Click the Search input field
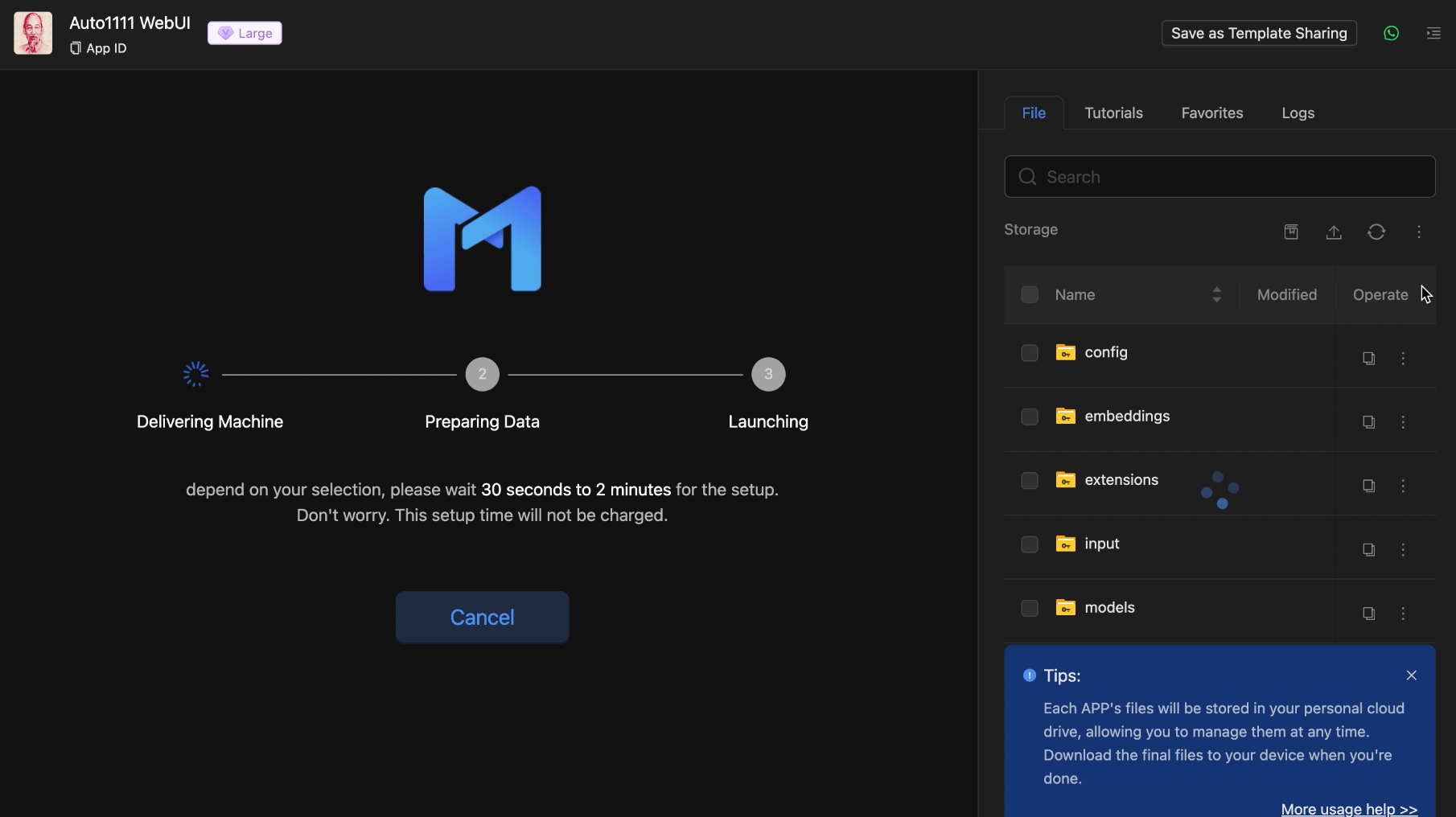Screen dimensions: 1456x817 (x=1220, y=177)
